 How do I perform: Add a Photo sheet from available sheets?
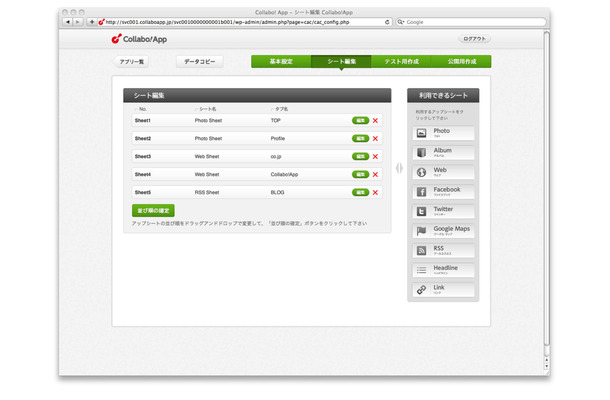tap(443, 133)
